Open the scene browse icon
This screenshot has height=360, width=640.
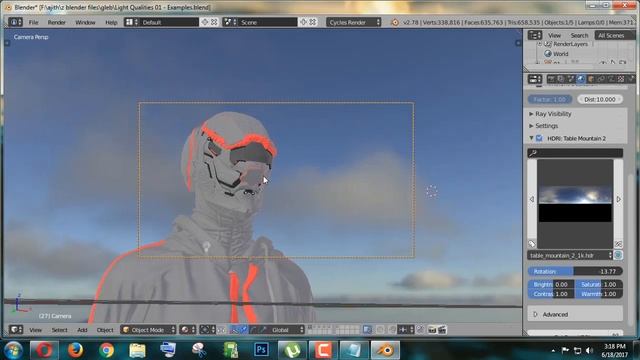230,22
